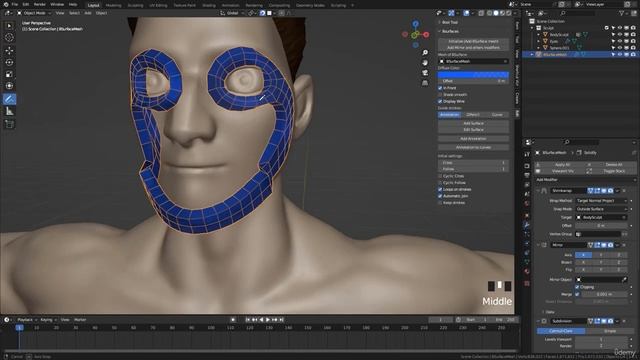Viewport: 640px width, 360px height.
Task: Toggle the Loops on strokes checkbox
Action: tap(440, 189)
